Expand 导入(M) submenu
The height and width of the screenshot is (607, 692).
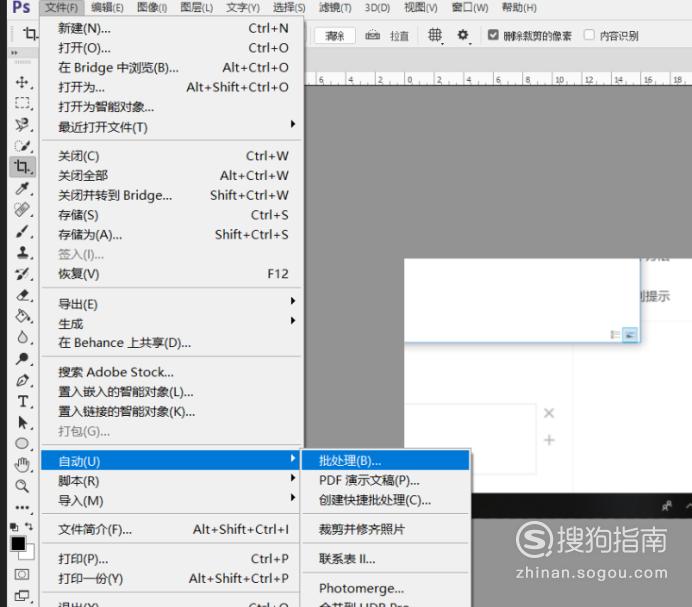[293, 498]
